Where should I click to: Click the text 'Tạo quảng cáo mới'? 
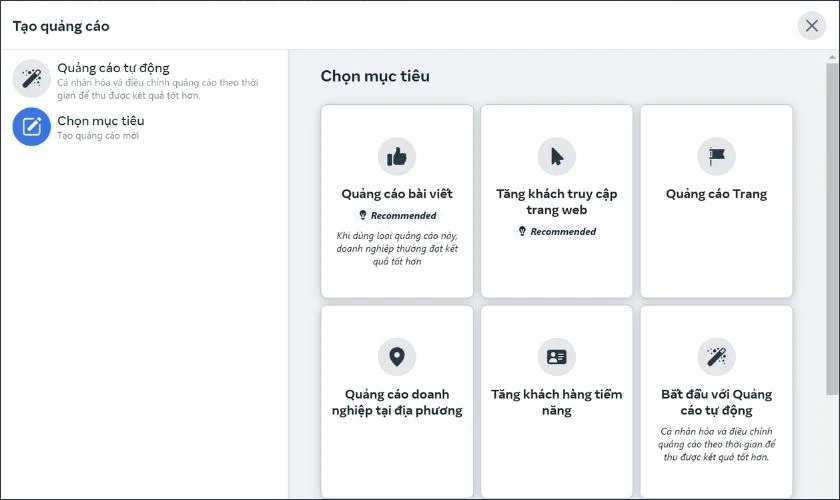coord(98,136)
